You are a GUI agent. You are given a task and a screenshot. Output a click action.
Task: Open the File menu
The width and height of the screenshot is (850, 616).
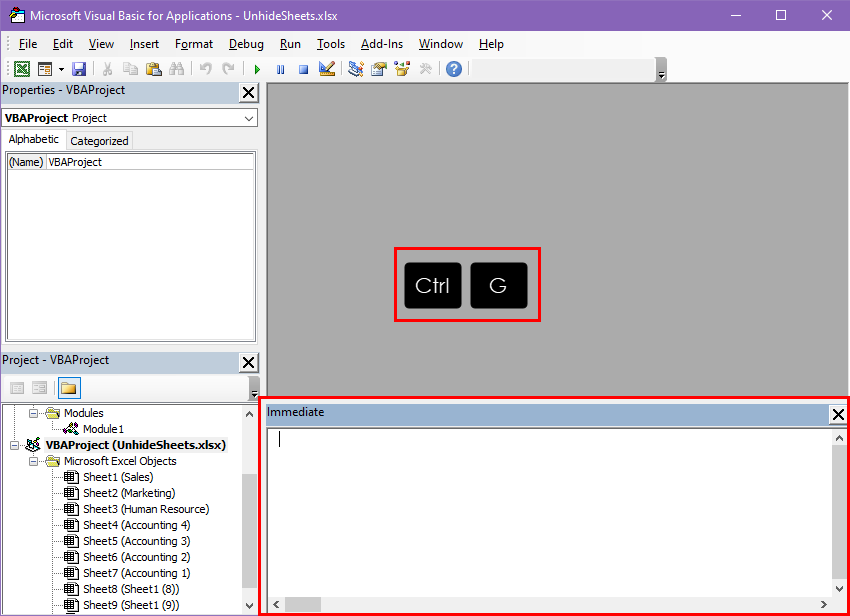point(28,44)
